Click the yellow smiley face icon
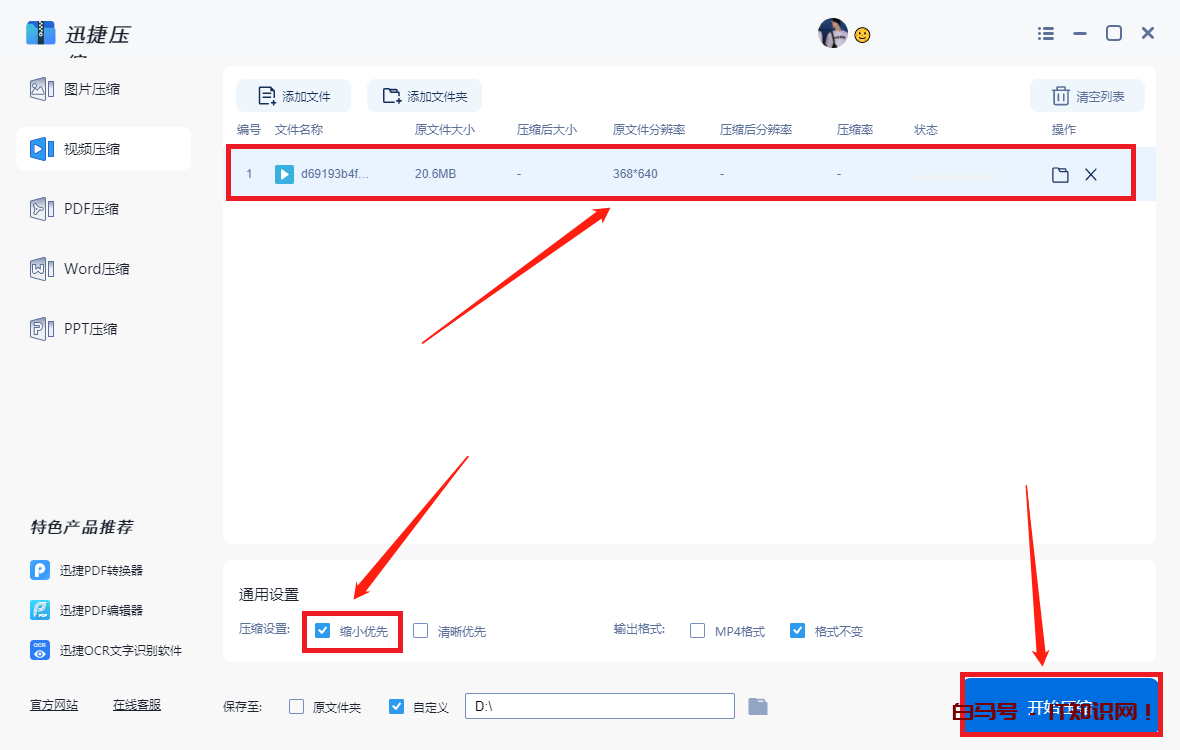1180x750 pixels. [x=862, y=35]
